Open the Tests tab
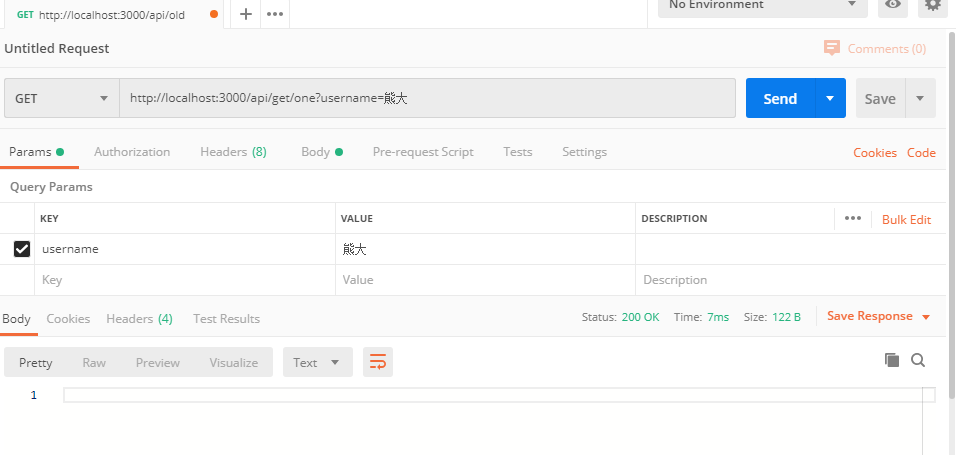This screenshot has width=956, height=455. pyautogui.click(x=518, y=152)
